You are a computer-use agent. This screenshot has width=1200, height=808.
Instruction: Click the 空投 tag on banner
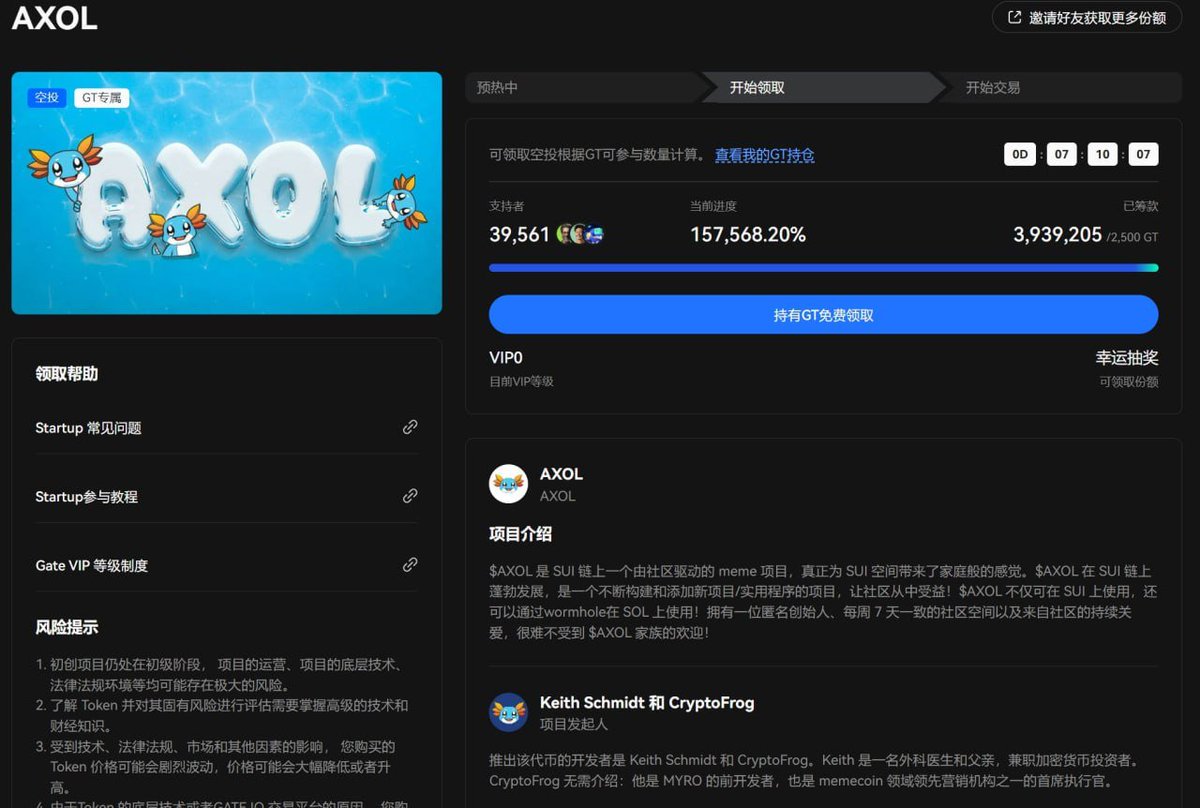point(47,97)
